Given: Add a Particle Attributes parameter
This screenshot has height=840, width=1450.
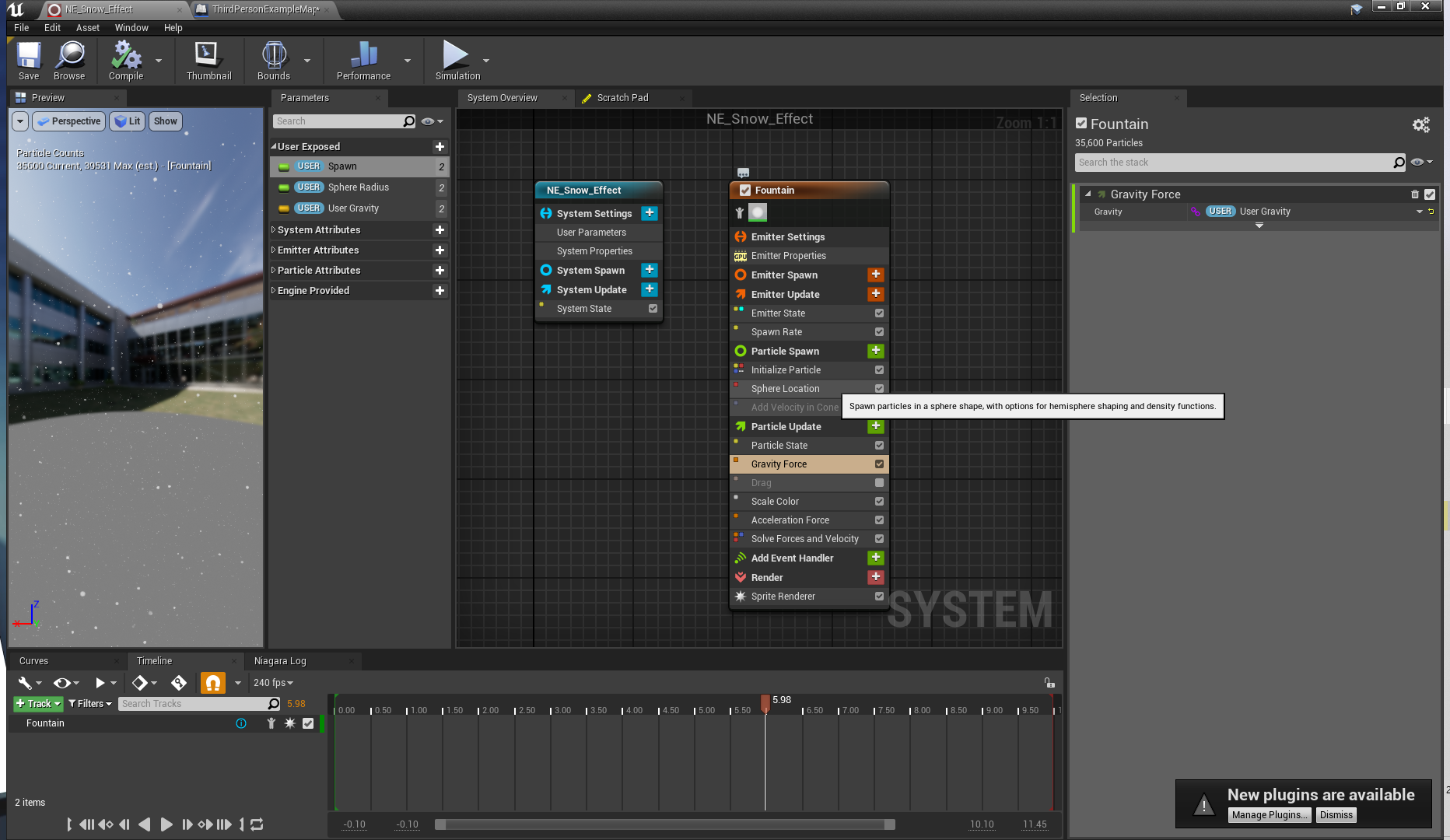Looking at the screenshot, I should coord(440,271).
